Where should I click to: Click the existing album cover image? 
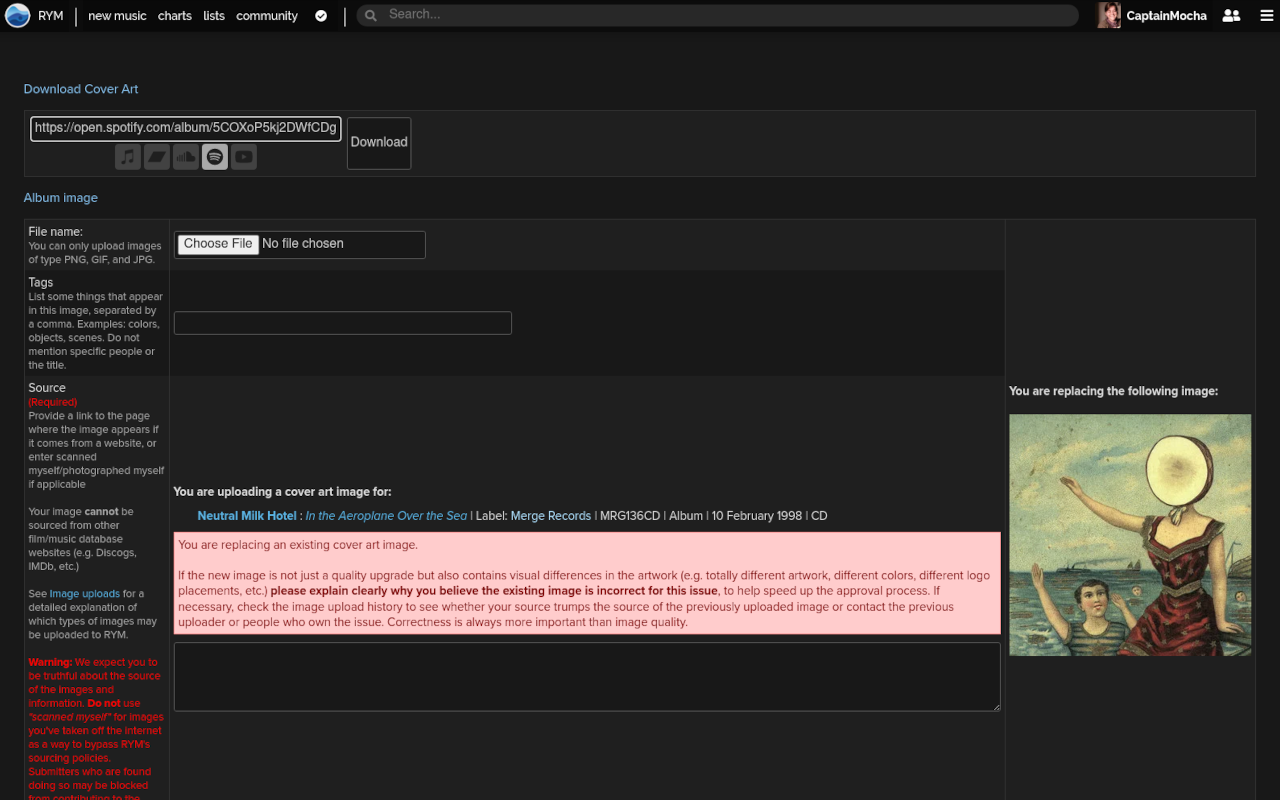click(1130, 535)
